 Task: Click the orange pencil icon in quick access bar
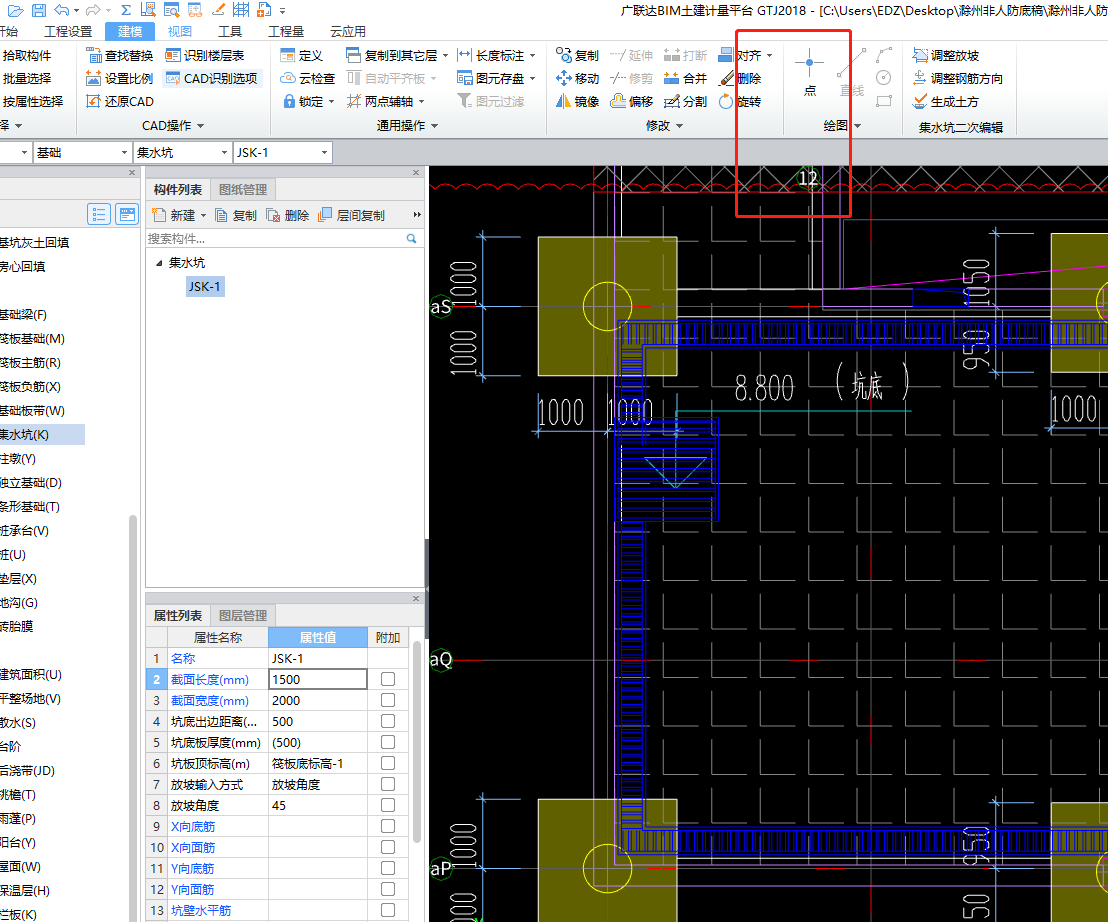(218, 10)
